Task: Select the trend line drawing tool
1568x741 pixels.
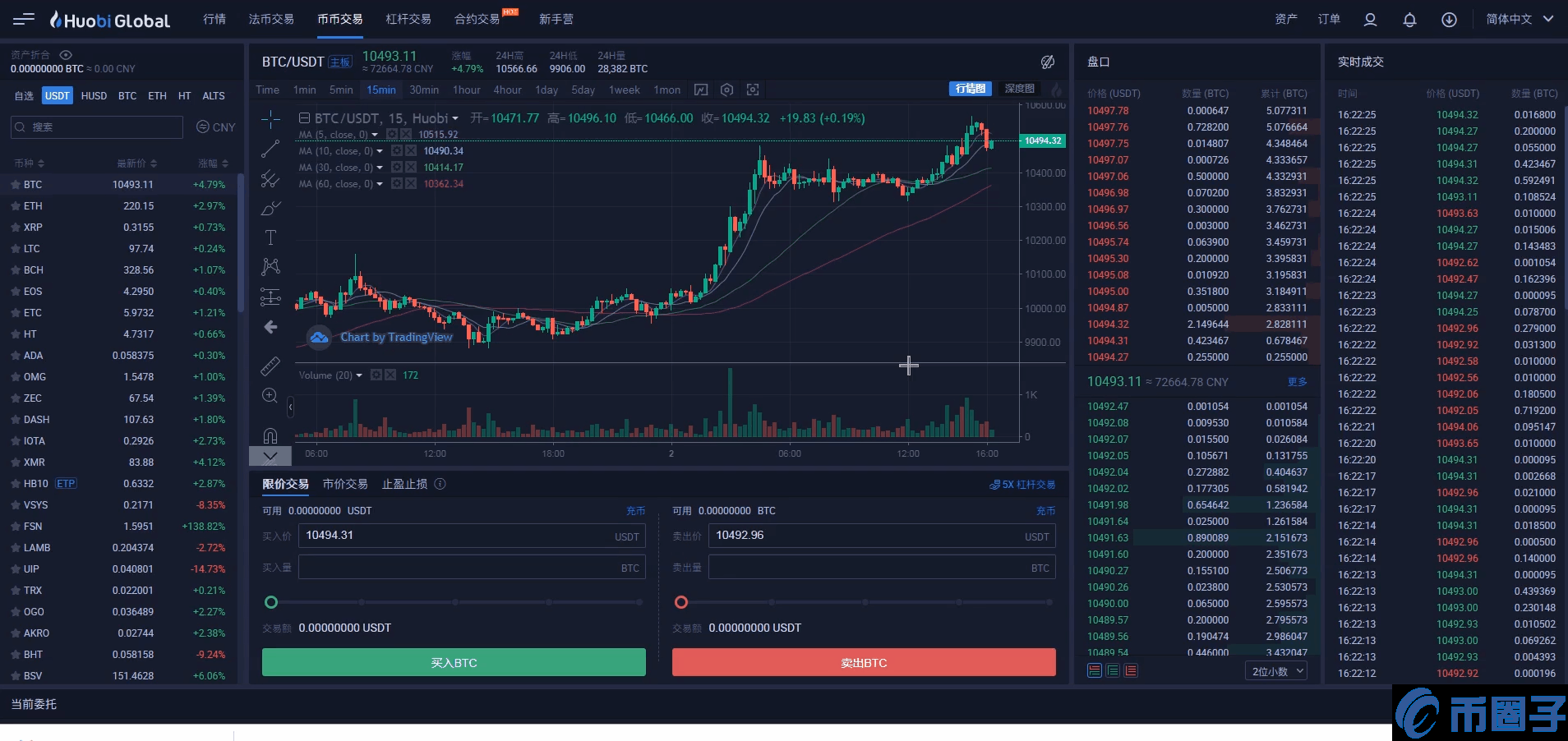Action: [x=270, y=149]
